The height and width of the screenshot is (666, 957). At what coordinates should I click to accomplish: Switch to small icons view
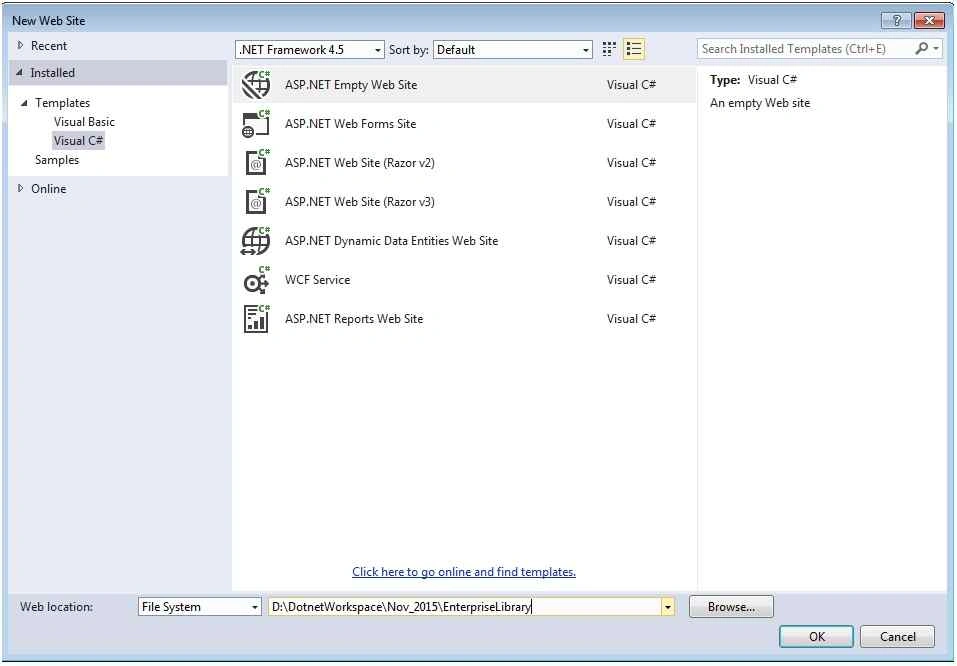(x=609, y=49)
